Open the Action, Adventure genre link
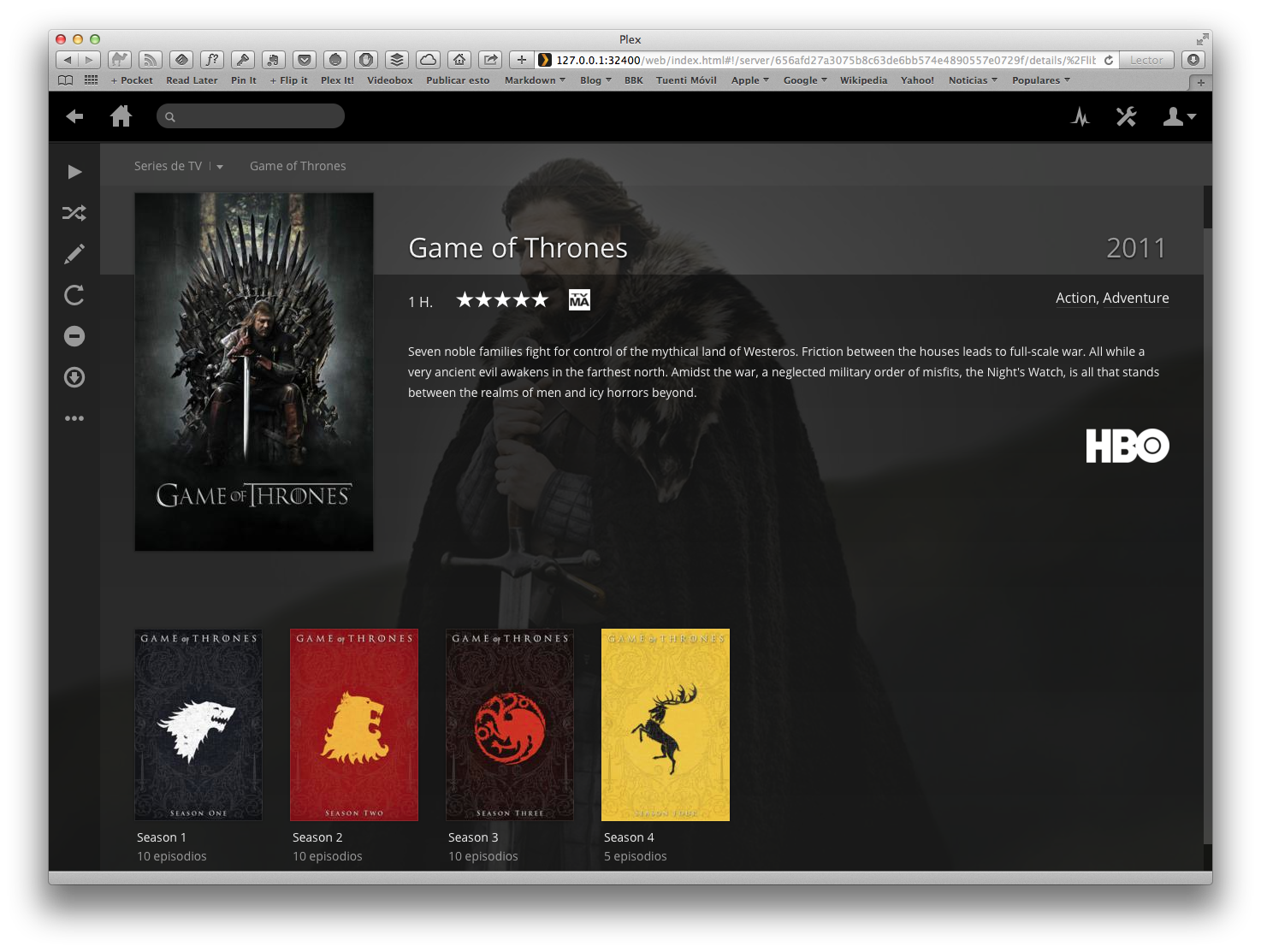Viewport: 1261px width, 952px height. (1112, 298)
